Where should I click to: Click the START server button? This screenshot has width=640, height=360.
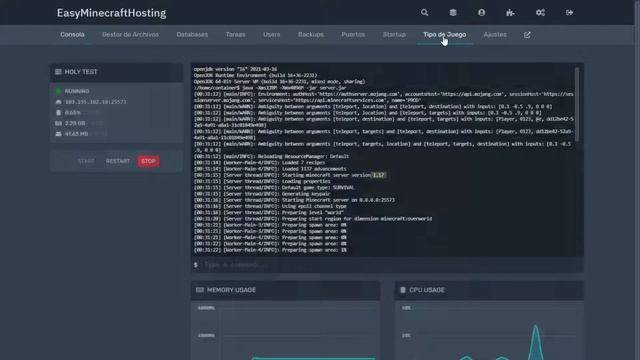(x=86, y=161)
